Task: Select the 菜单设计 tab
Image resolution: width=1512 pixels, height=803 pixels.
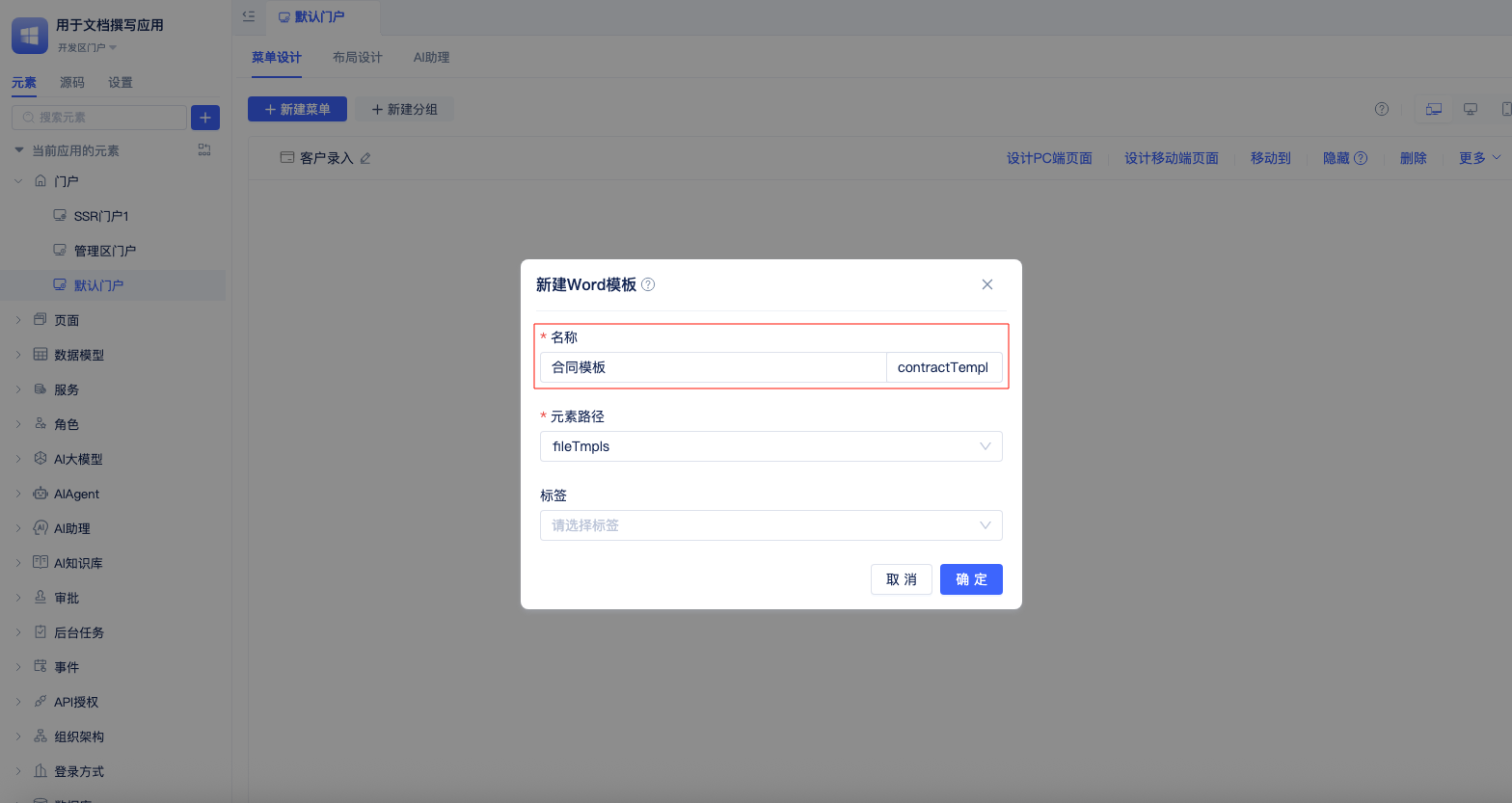Action: [x=277, y=58]
